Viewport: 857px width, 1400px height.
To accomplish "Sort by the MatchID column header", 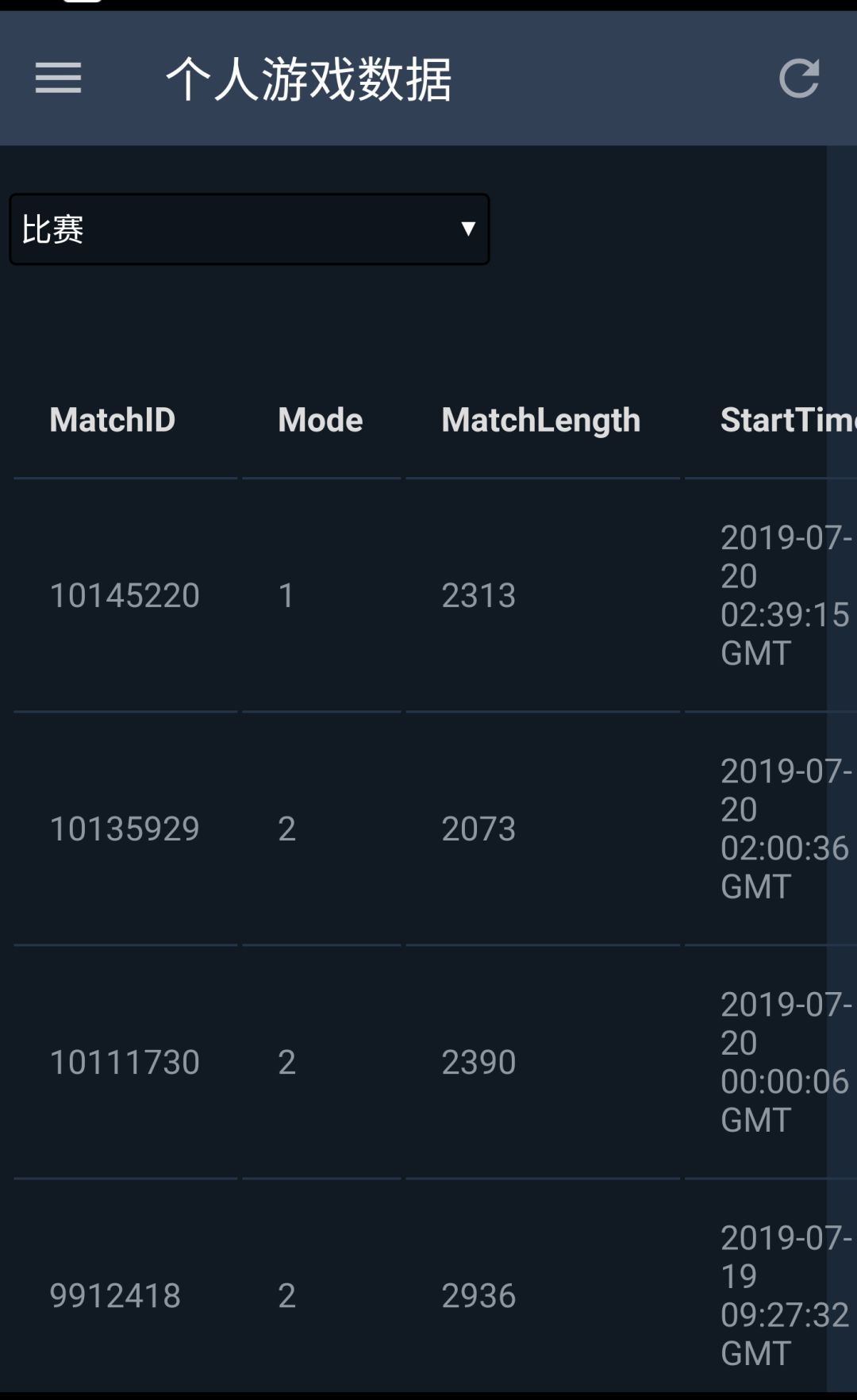I will (112, 420).
